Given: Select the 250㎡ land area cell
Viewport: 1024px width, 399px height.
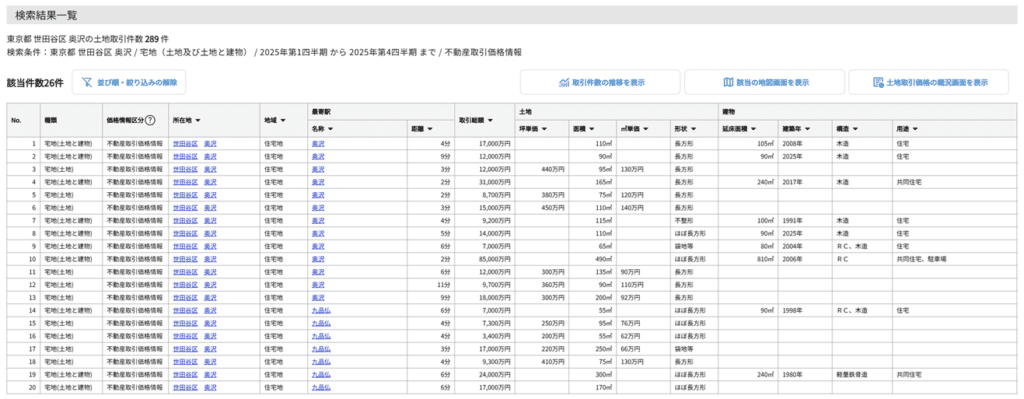Looking at the screenshot, I should tap(592, 349).
